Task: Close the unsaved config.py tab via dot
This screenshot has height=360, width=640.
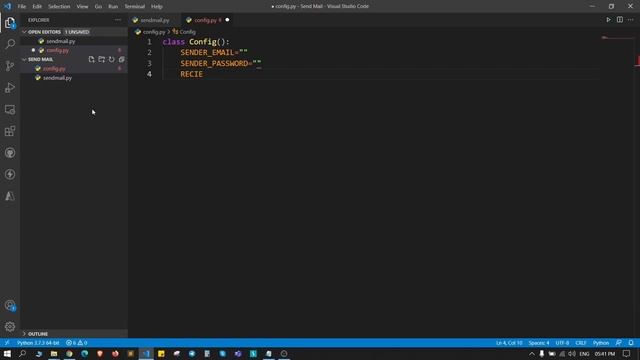Action: coord(227,20)
